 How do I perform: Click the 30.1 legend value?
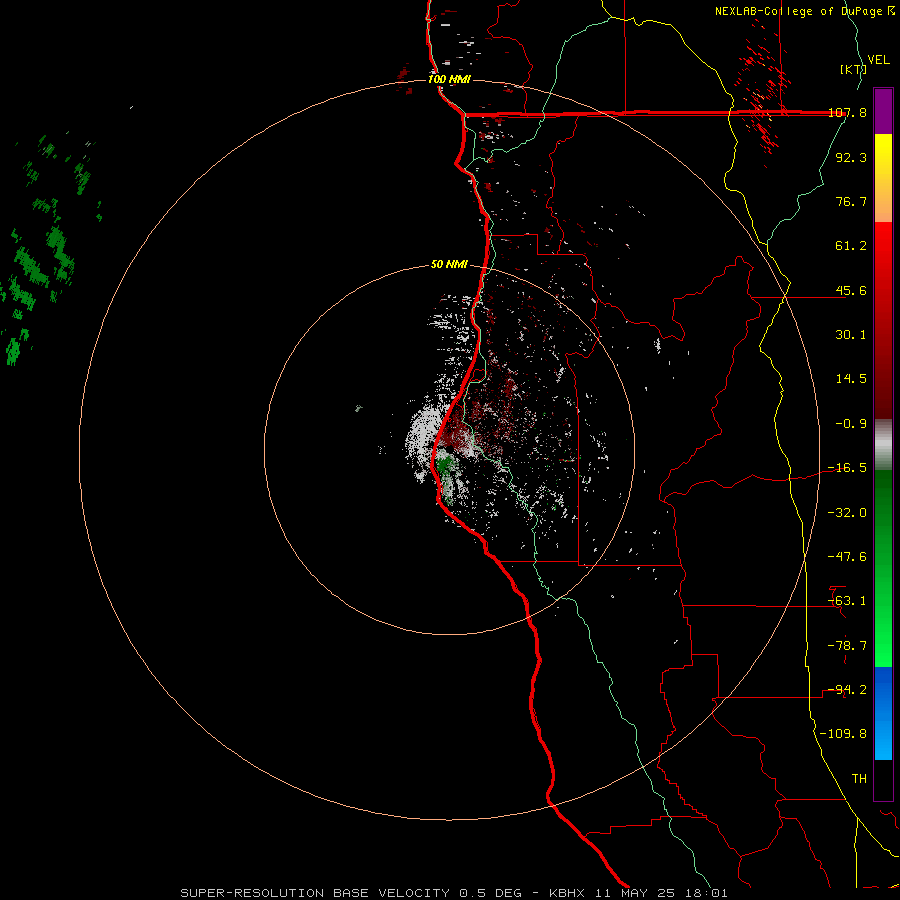pos(851,335)
